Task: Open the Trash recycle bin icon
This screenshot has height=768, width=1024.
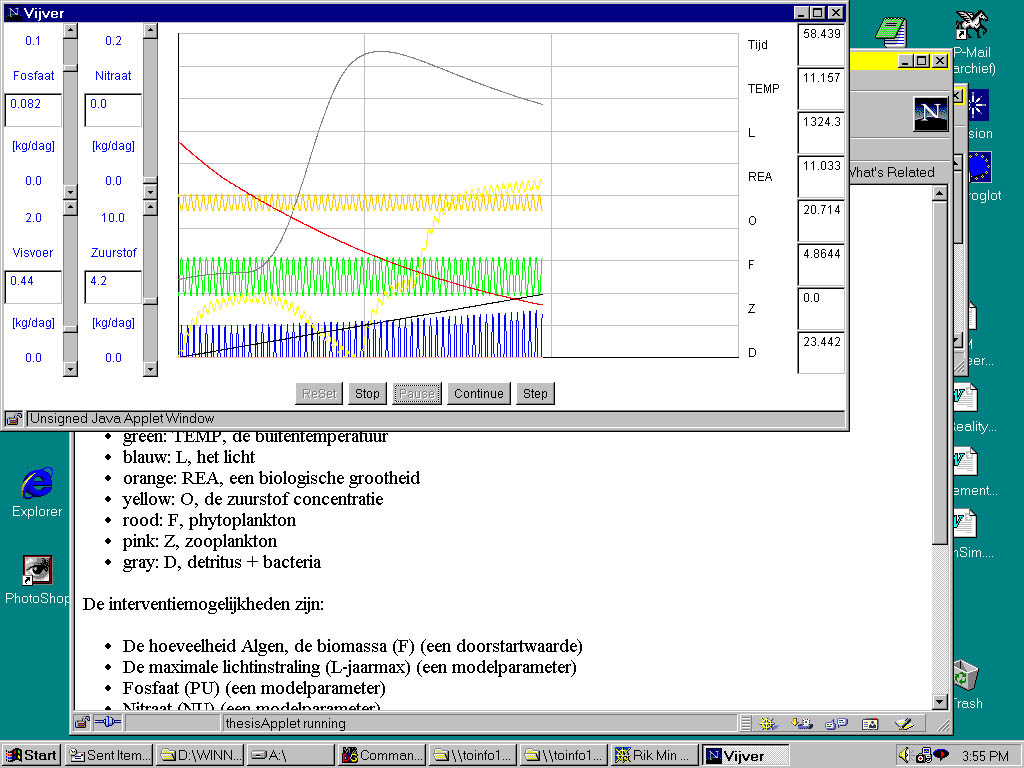Action: [966, 675]
